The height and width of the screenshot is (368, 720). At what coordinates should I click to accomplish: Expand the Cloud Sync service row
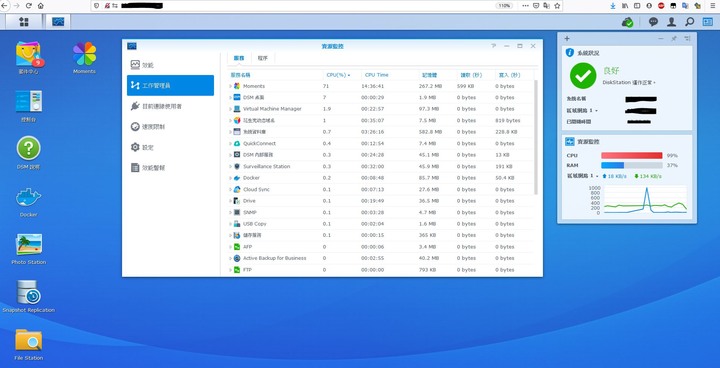pos(231,190)
